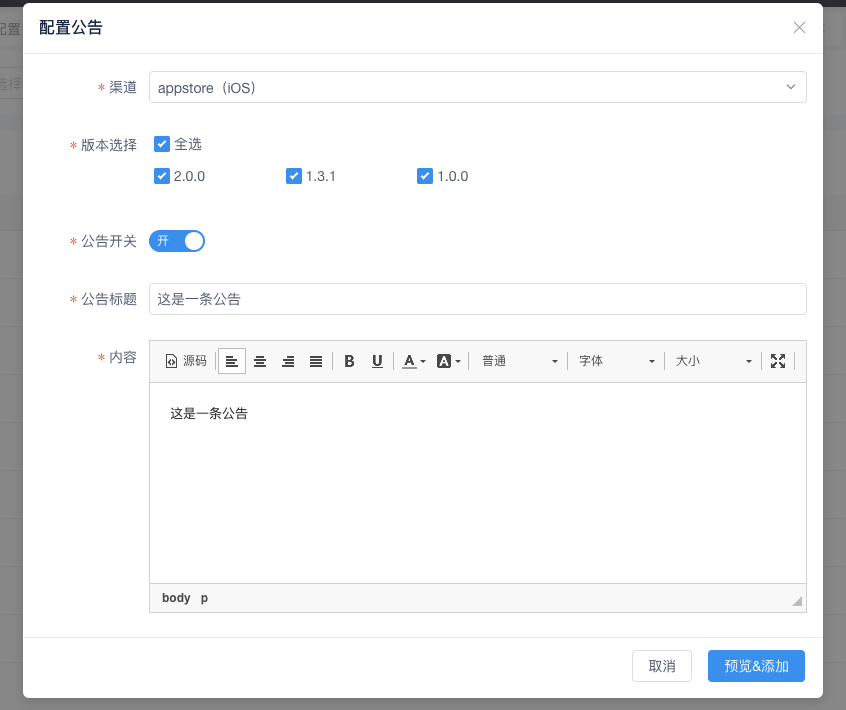This screenshot has width=846, height=710.
Task: Open the 普通 paragraph format dropdown
Action: point(519,361)
